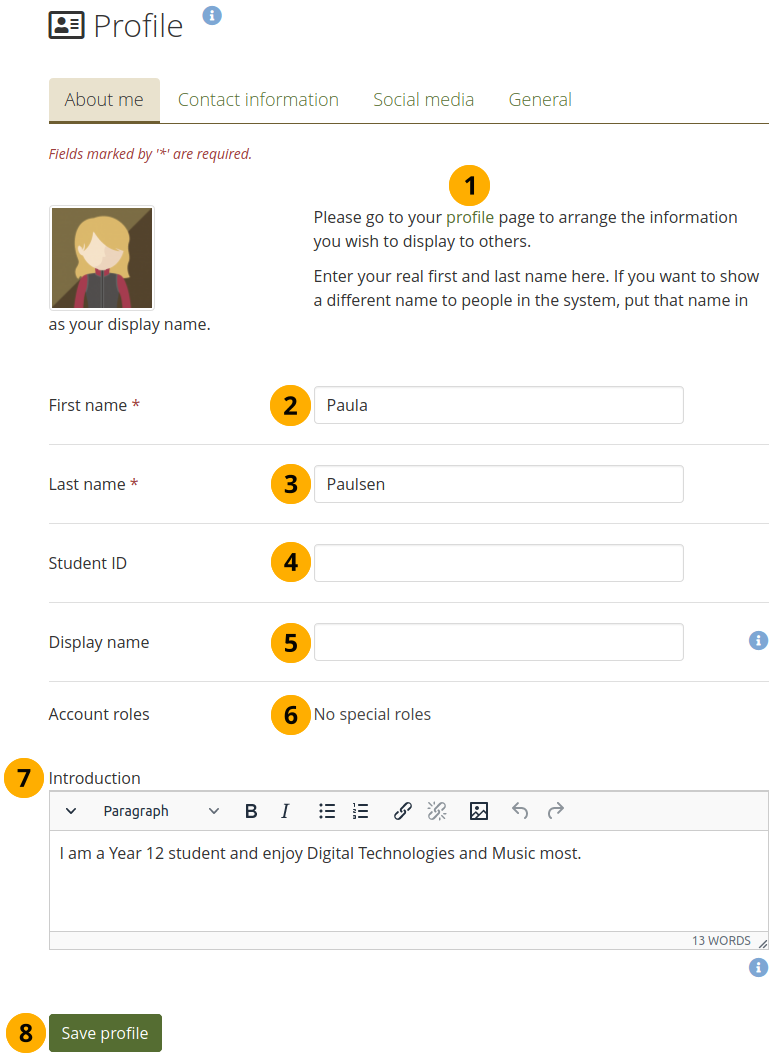
Task: Insert an image in the Introduction
Action: click(x=479, y=811)
